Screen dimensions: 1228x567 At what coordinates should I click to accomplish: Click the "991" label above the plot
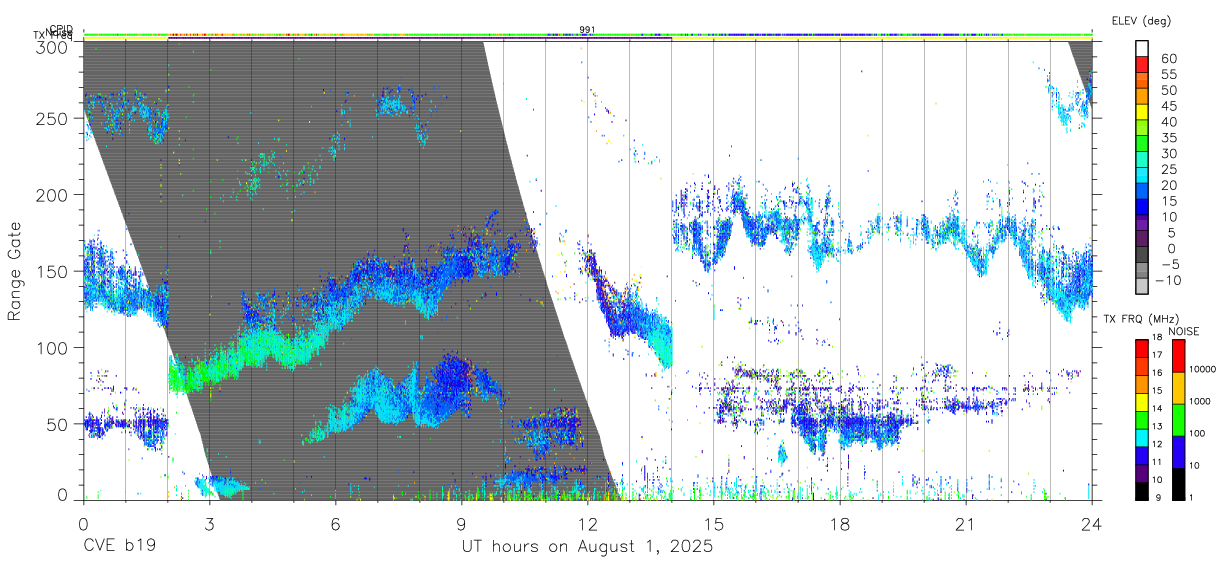coord(587,30)
